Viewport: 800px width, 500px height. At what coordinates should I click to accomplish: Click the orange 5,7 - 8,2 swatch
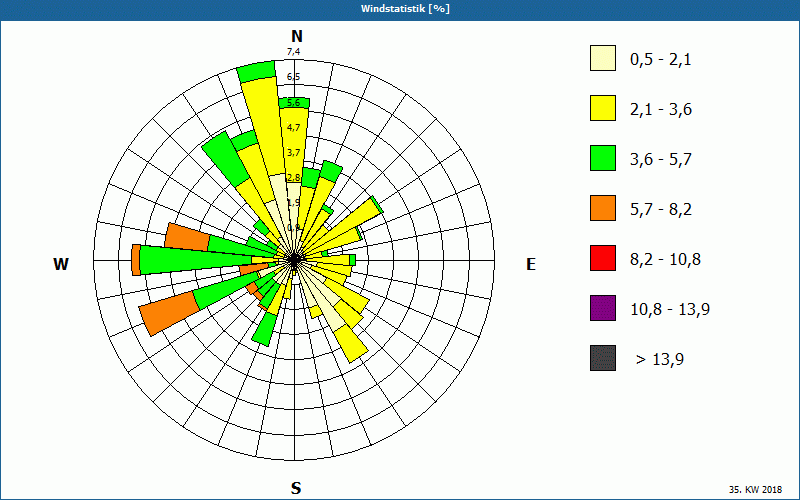pyautogui.click(x=603, y=208)
